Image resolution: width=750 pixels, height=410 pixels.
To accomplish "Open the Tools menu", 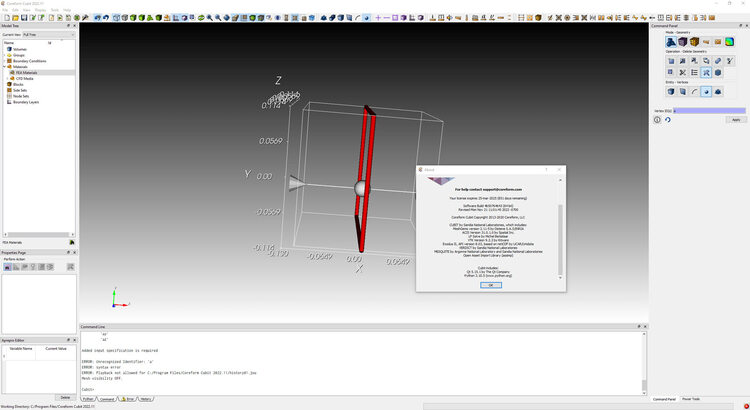I will (x=54, y=9).
